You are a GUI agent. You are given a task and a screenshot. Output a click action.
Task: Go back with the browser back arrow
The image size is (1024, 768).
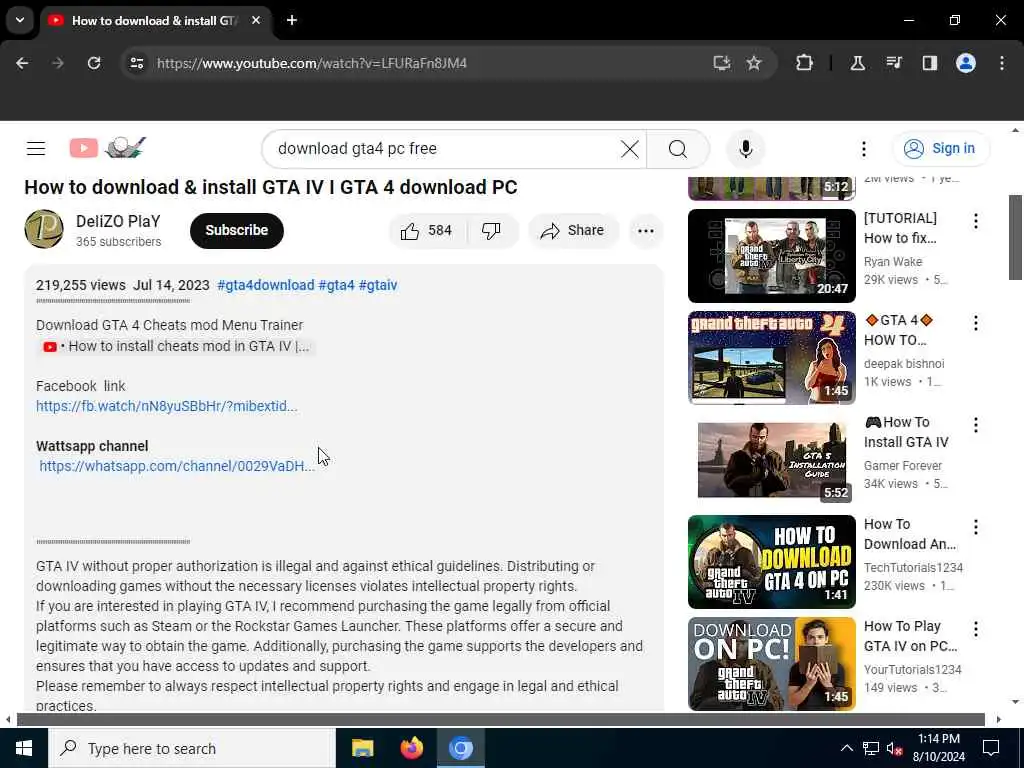[22, 63]
